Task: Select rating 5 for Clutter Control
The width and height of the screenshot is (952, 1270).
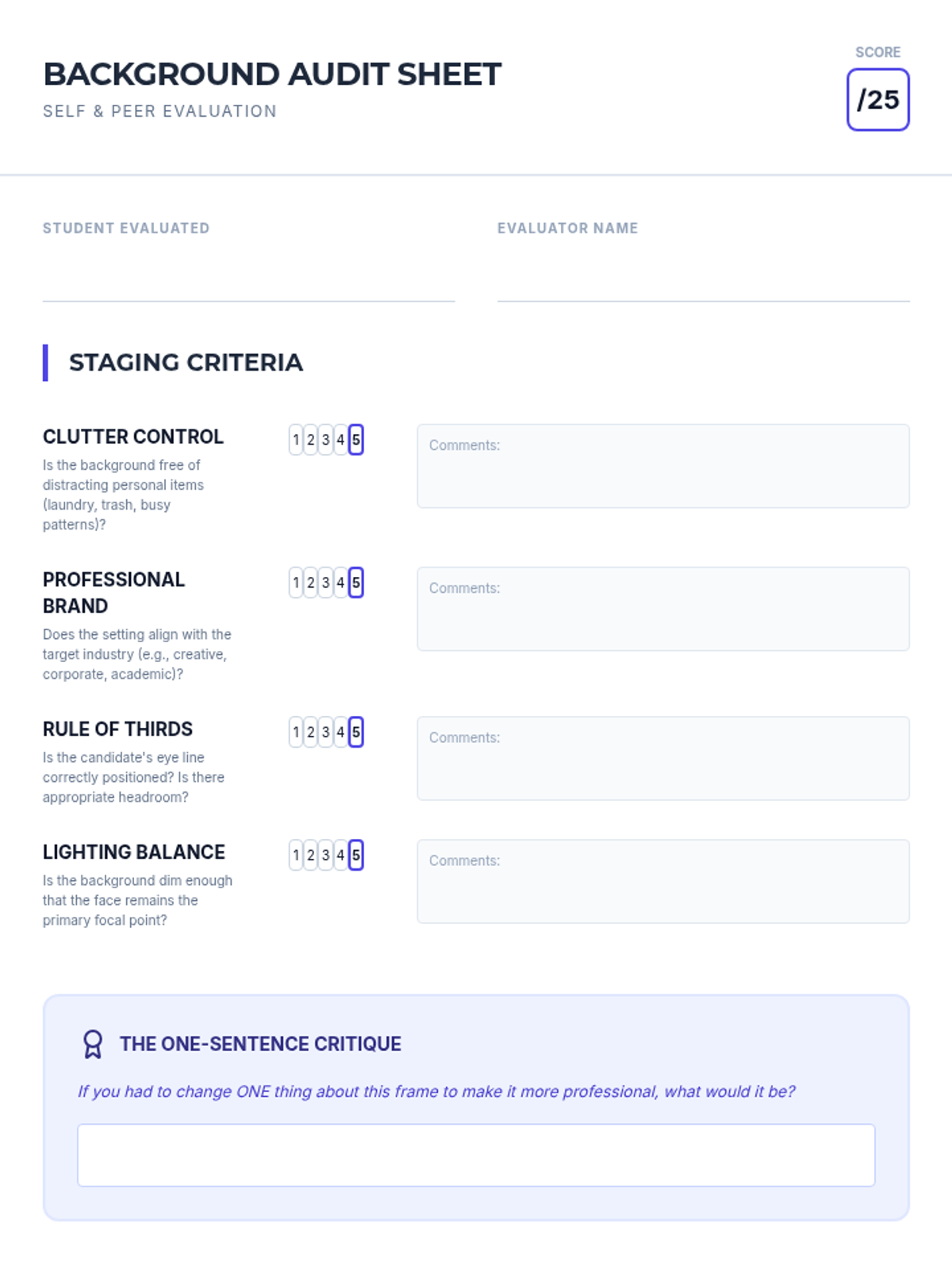Action: (x=356, y=440)
